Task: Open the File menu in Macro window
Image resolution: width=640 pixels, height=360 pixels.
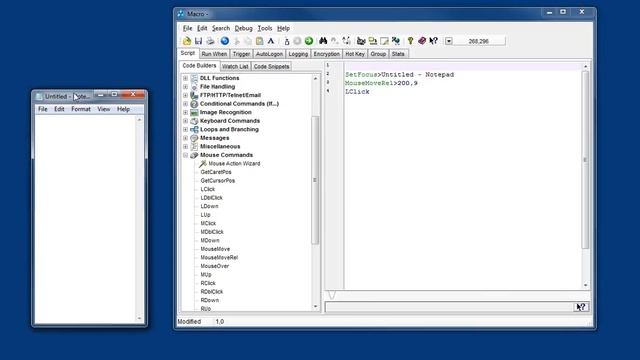Action: click(x=187, y=28)
